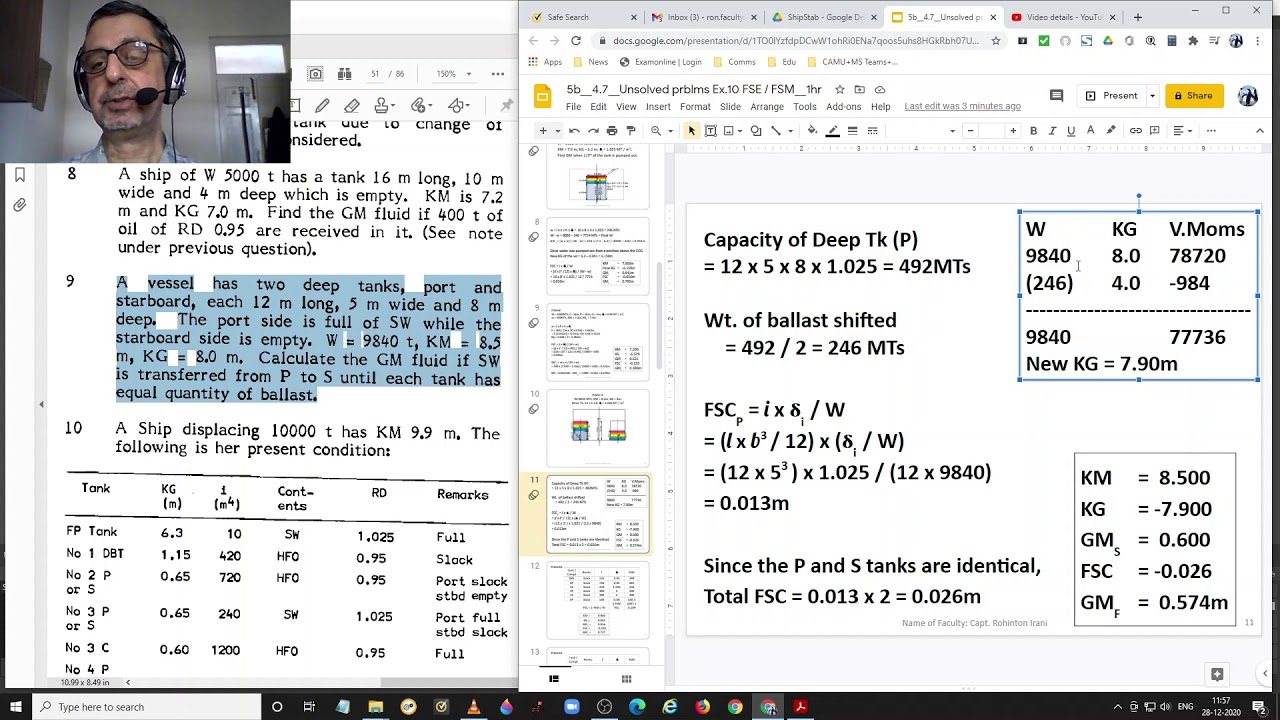Open the PDF bookmarks panel icon
The height and width of the screenshot is (720, 1280).
(19, 175)
